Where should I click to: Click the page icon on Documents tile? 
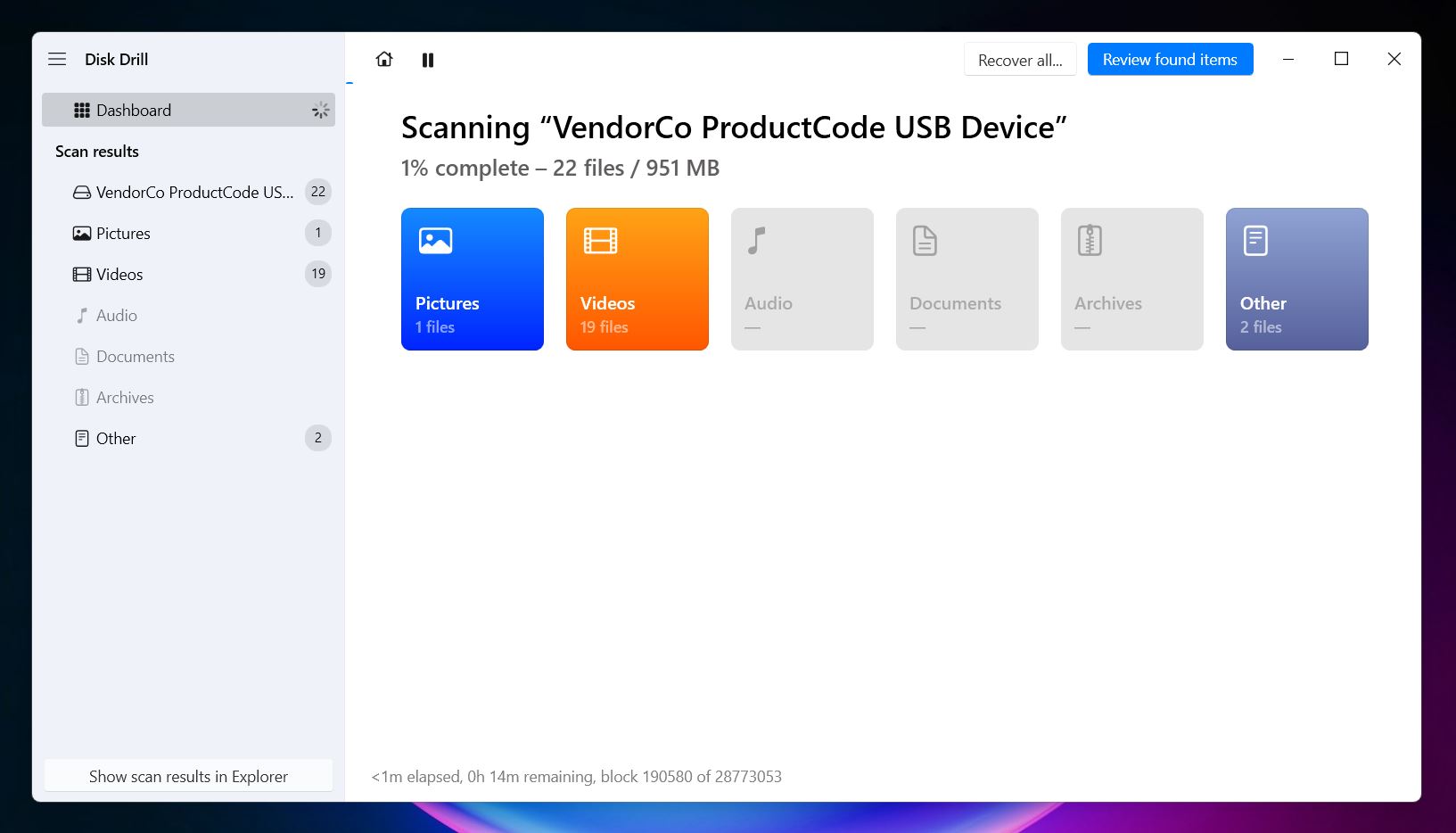pyautogui.click(x=925, y=241)
